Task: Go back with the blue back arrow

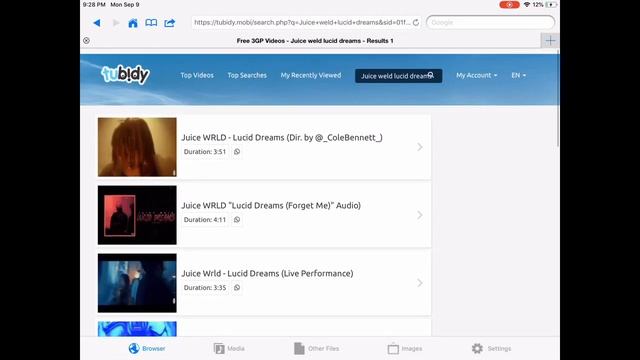Action: coord(97,23)
